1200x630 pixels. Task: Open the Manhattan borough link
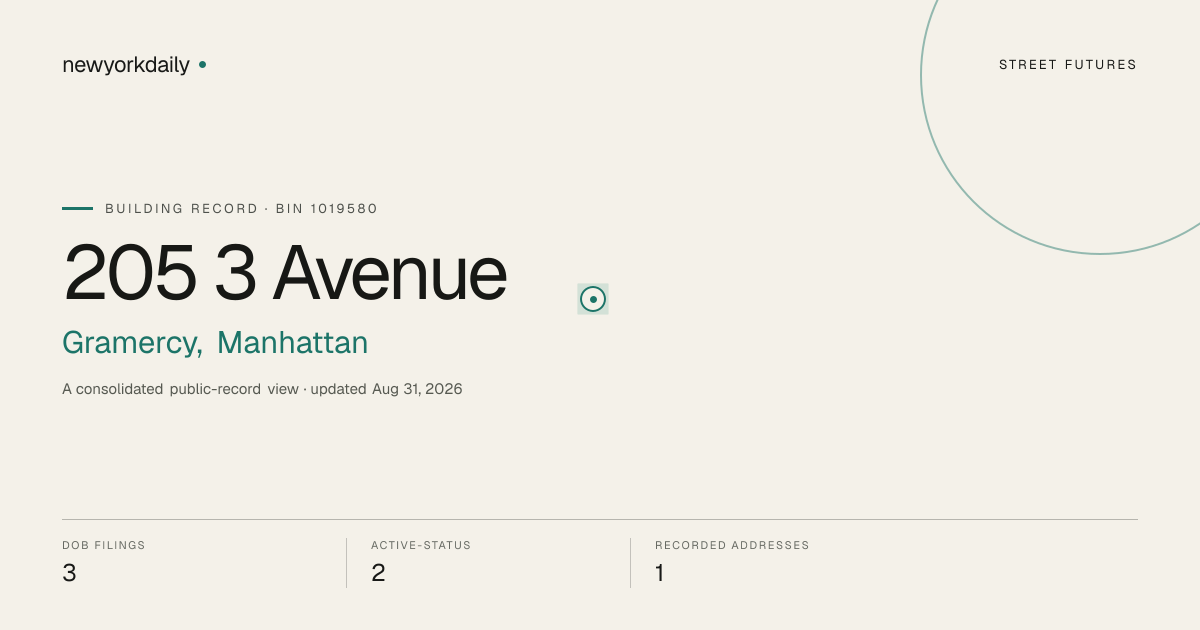(x=293, y=343)
